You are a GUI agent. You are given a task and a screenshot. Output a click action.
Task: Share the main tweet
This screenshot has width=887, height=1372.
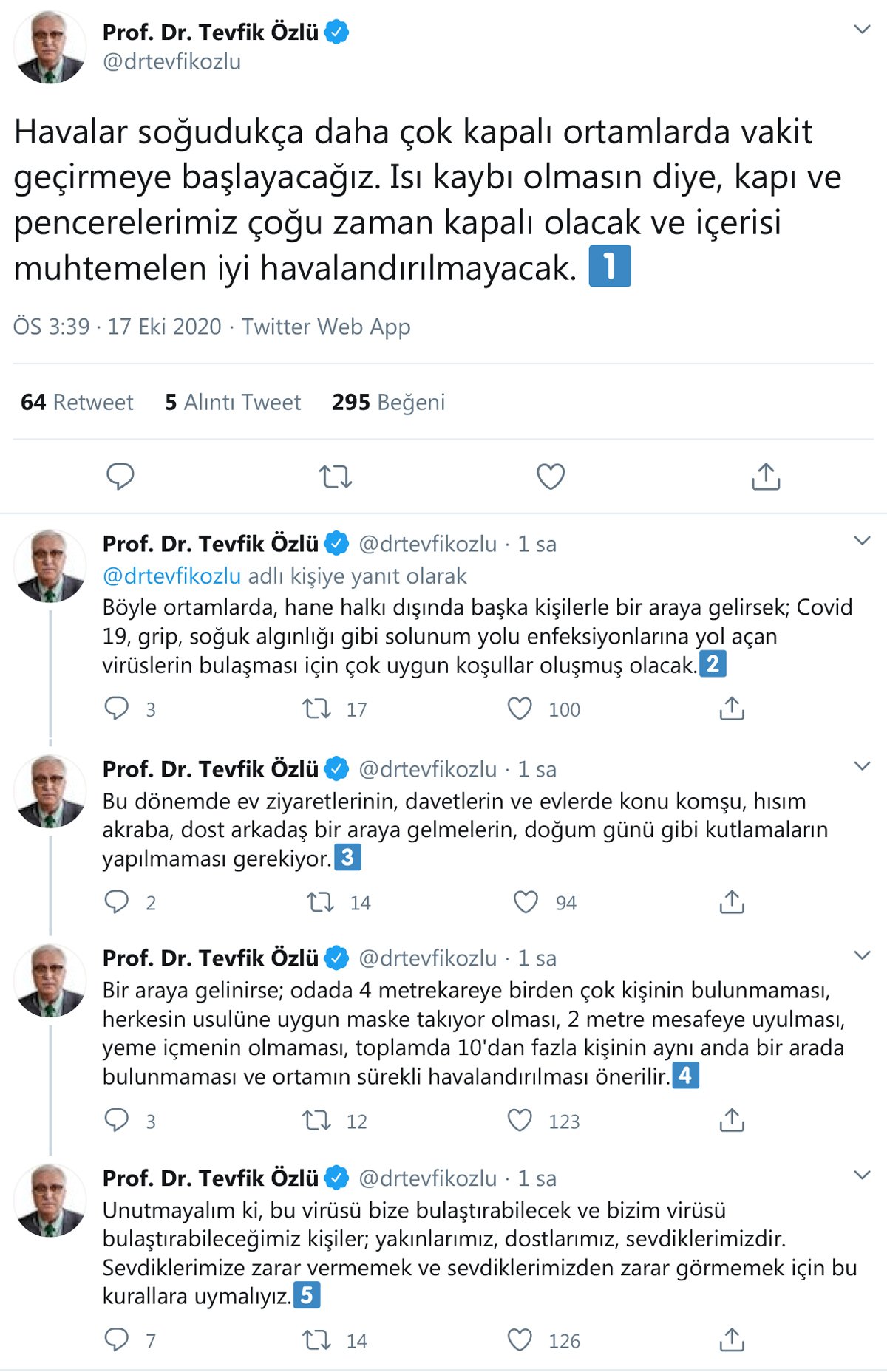point(766,477)
